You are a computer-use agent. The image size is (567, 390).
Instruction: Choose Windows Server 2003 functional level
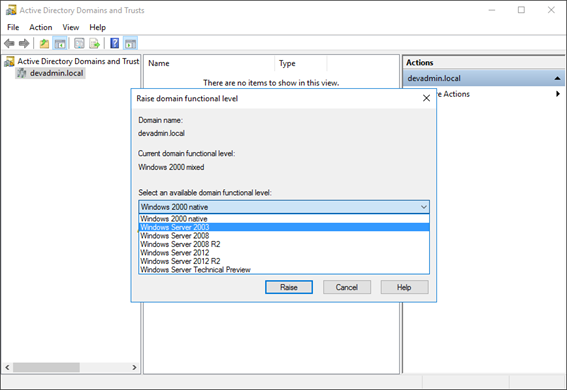(x=284, y=227)
